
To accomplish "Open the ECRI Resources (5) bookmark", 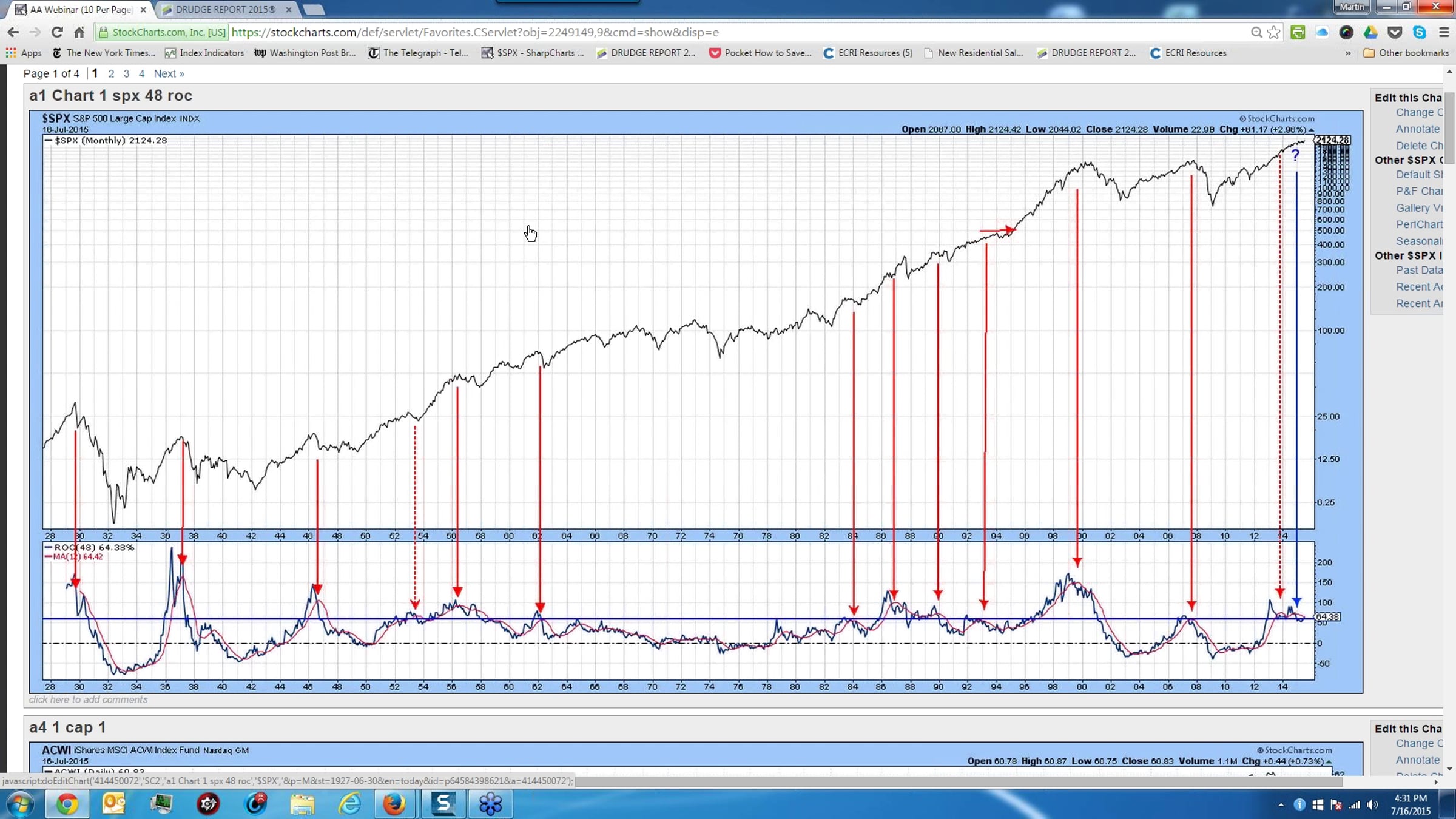I will point(868,53).
